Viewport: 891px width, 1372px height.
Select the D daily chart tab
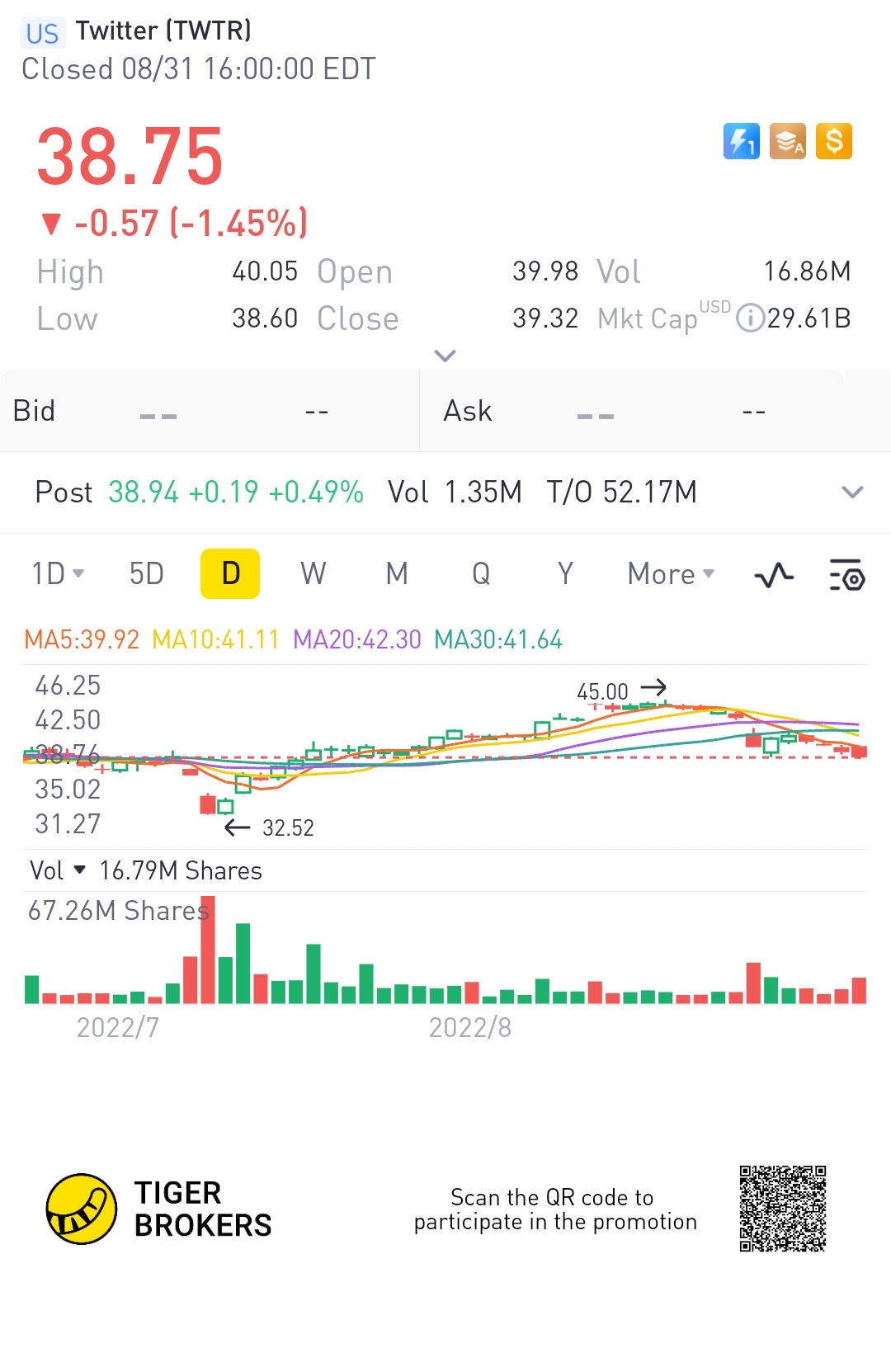point(230,573)
